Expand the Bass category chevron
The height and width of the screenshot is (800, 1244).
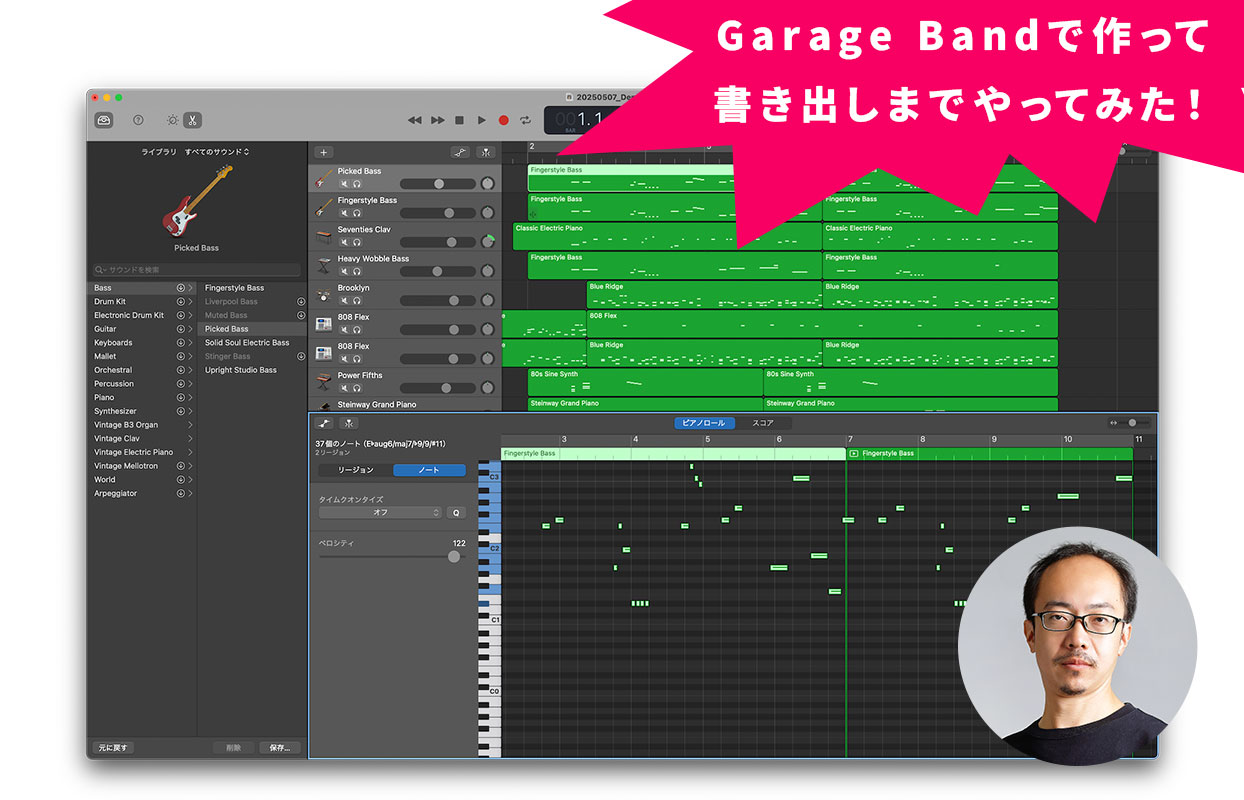[190, 288]
